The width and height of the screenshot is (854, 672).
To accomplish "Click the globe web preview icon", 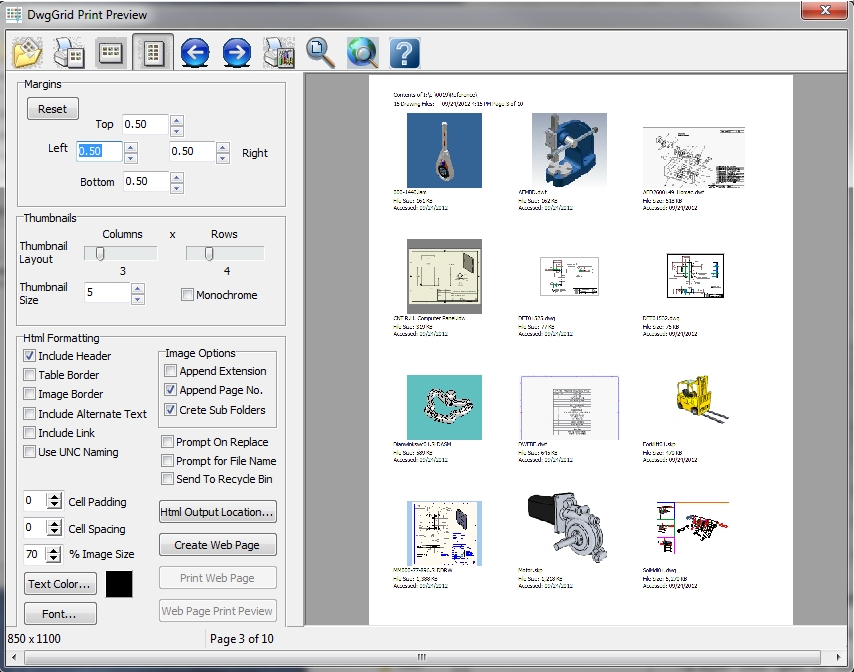I will tap(362, 52).
